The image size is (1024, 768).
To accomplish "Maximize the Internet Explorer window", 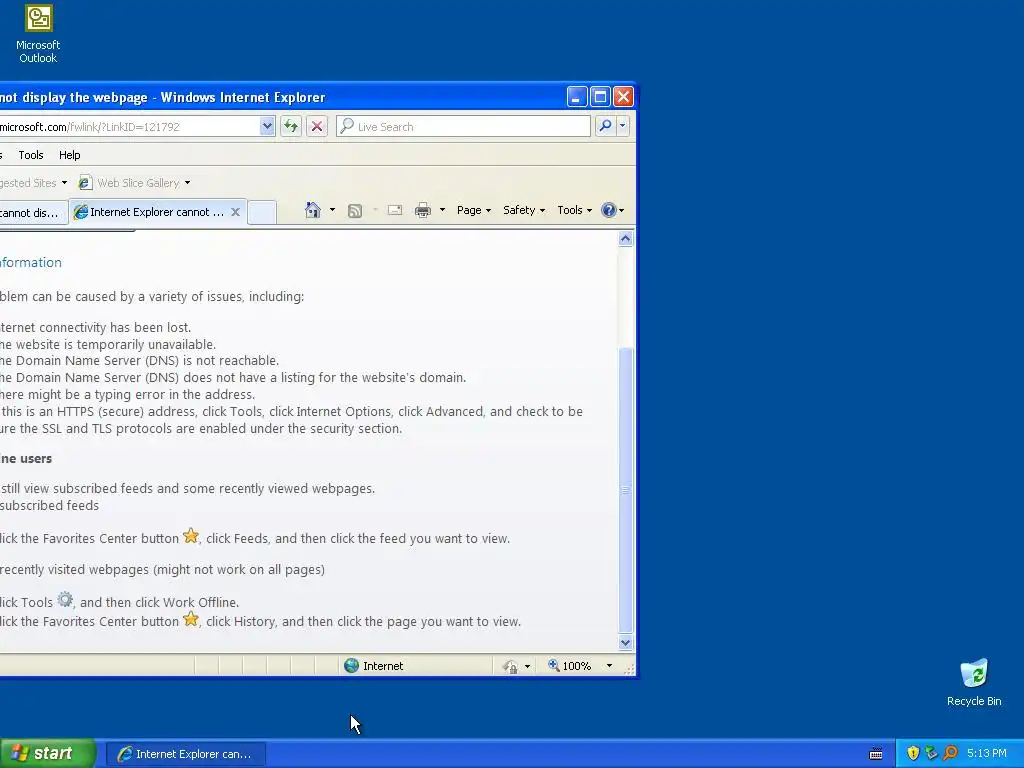I will coord(600,97).
